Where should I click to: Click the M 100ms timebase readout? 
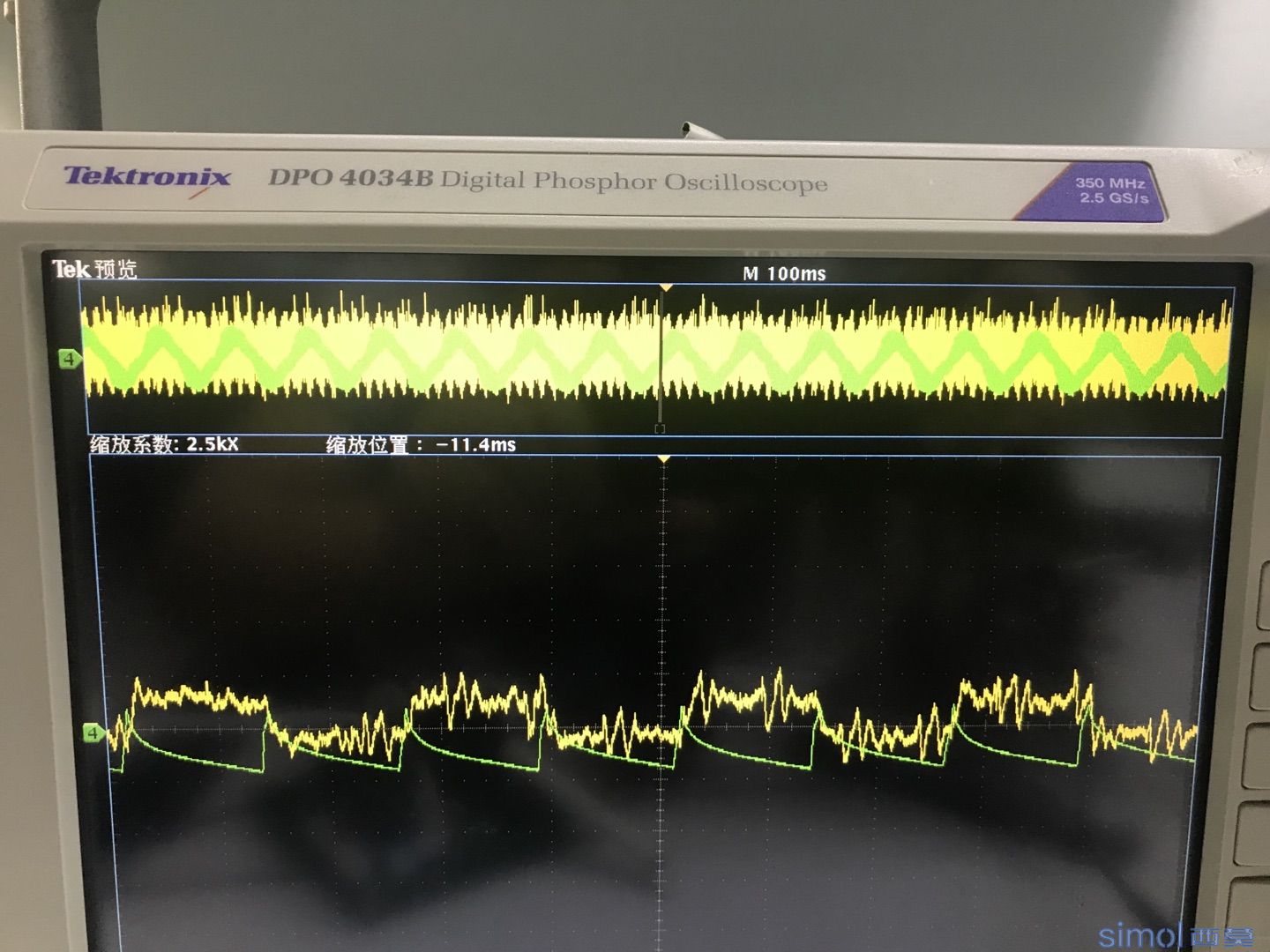[x=784, y=273]
